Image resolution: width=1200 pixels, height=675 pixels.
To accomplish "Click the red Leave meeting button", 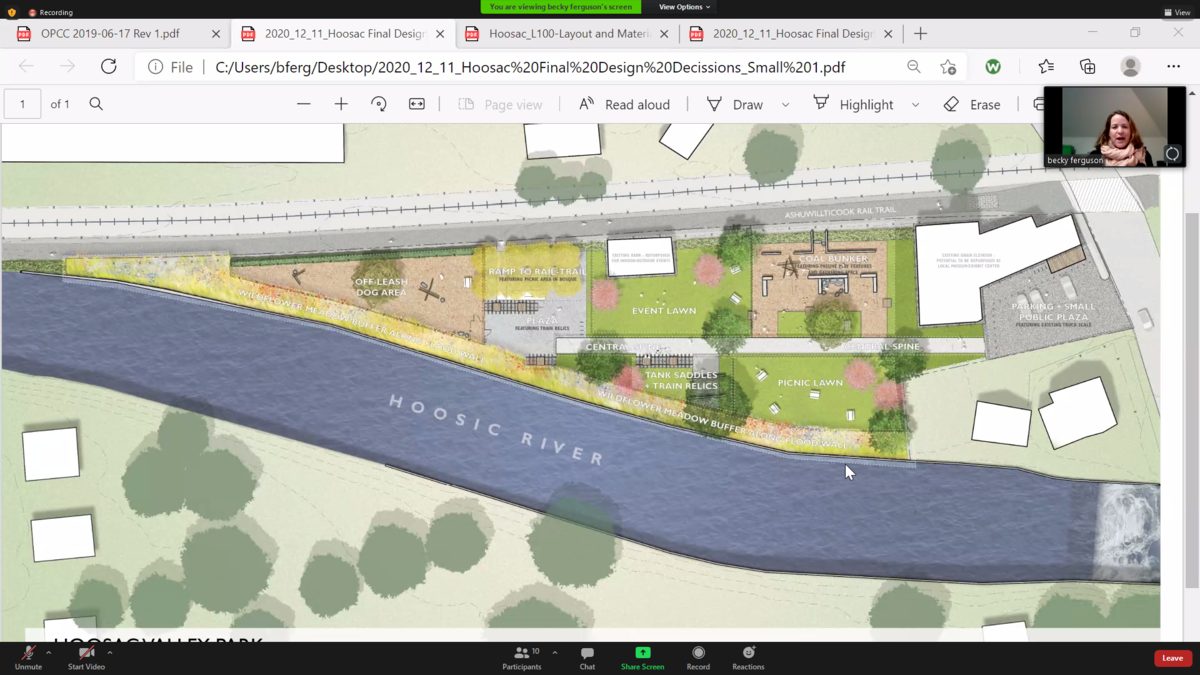I will (1172, 658).
